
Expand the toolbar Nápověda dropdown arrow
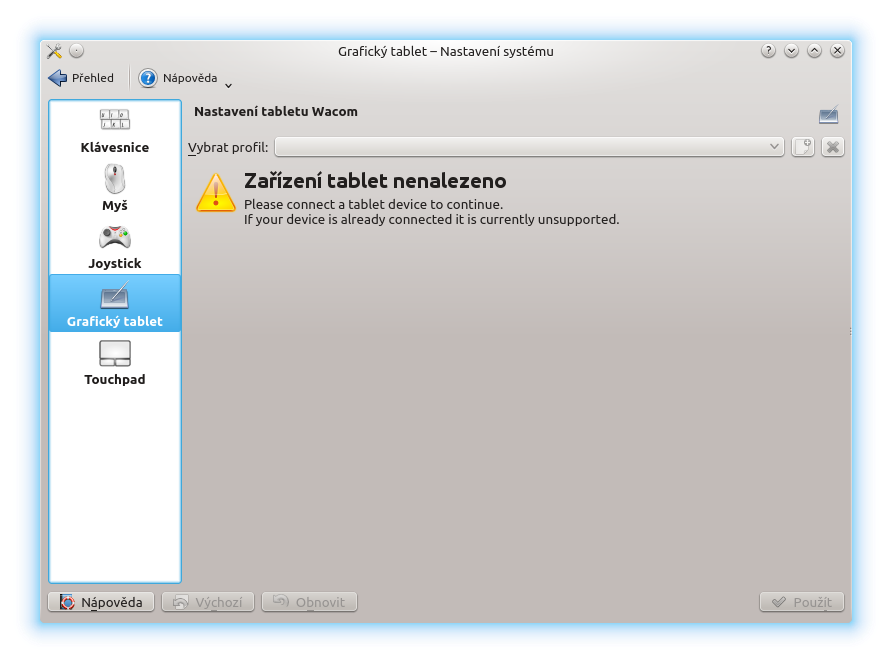(228, 86)
